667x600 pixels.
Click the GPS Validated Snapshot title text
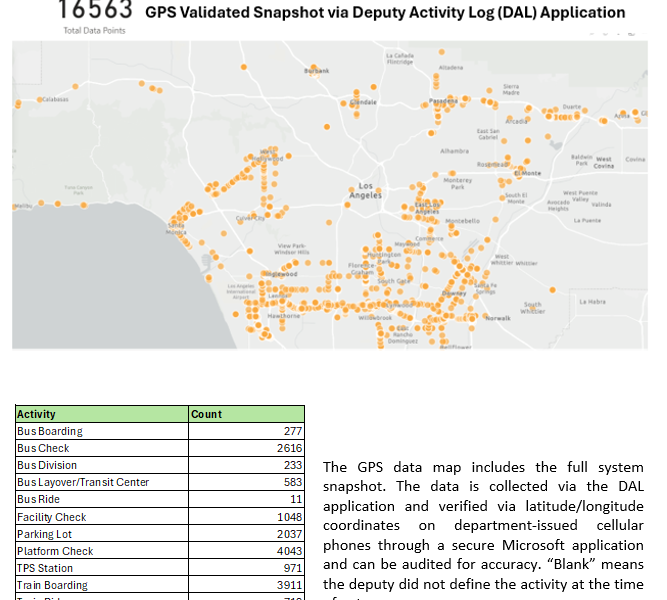[x=385, y=13]
